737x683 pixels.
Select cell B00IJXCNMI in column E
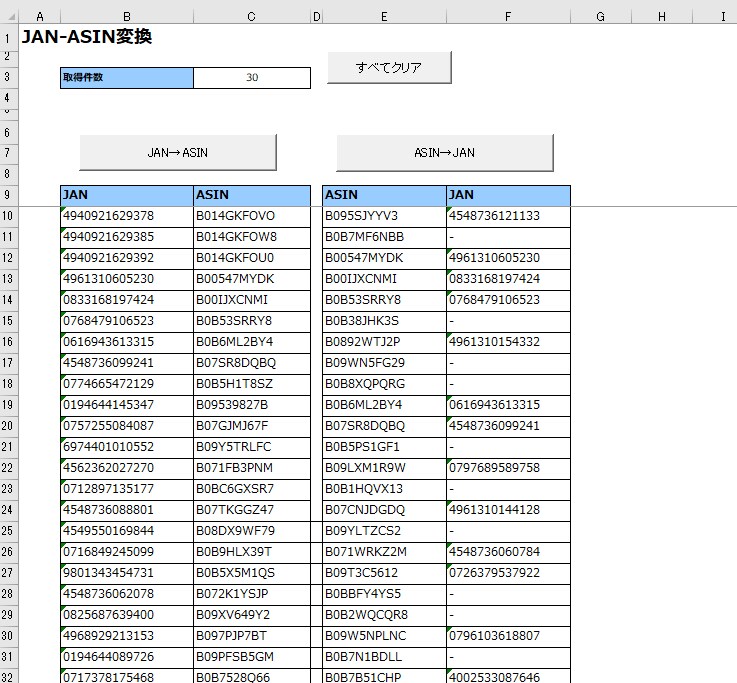click(x=384, y=279)
